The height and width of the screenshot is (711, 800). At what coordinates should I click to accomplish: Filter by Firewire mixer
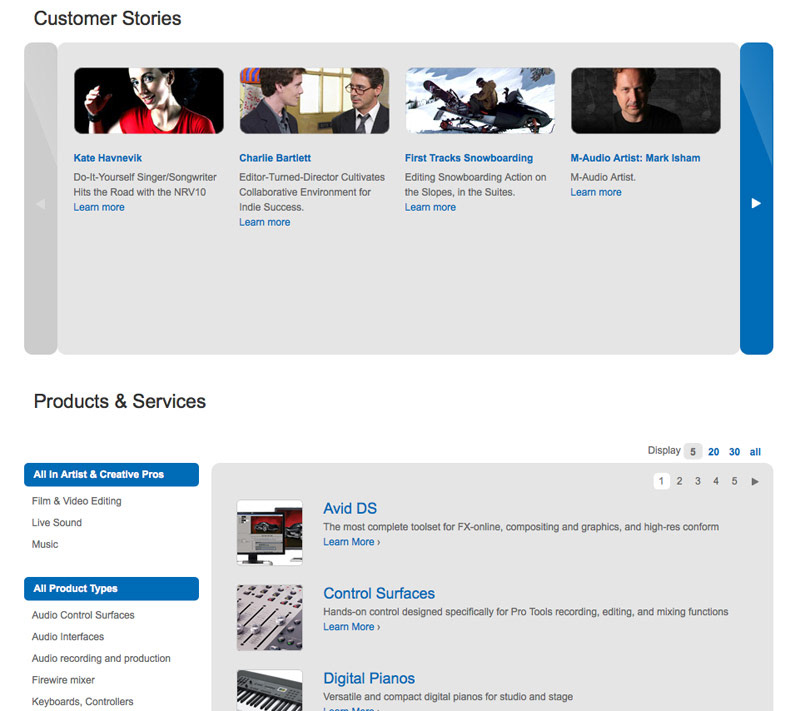(63, 680)
